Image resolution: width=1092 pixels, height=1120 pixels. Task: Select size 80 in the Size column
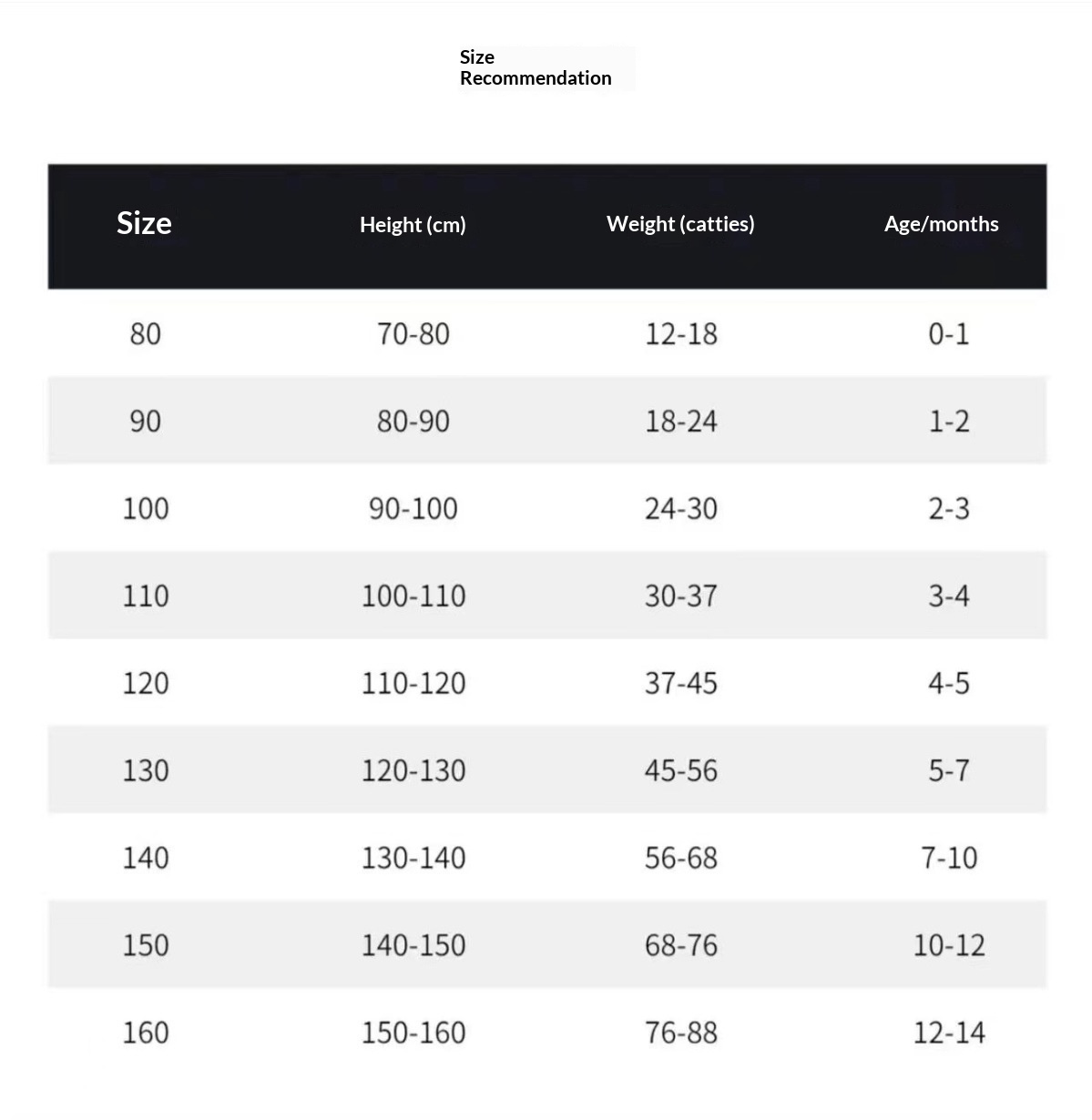[146, 334]
